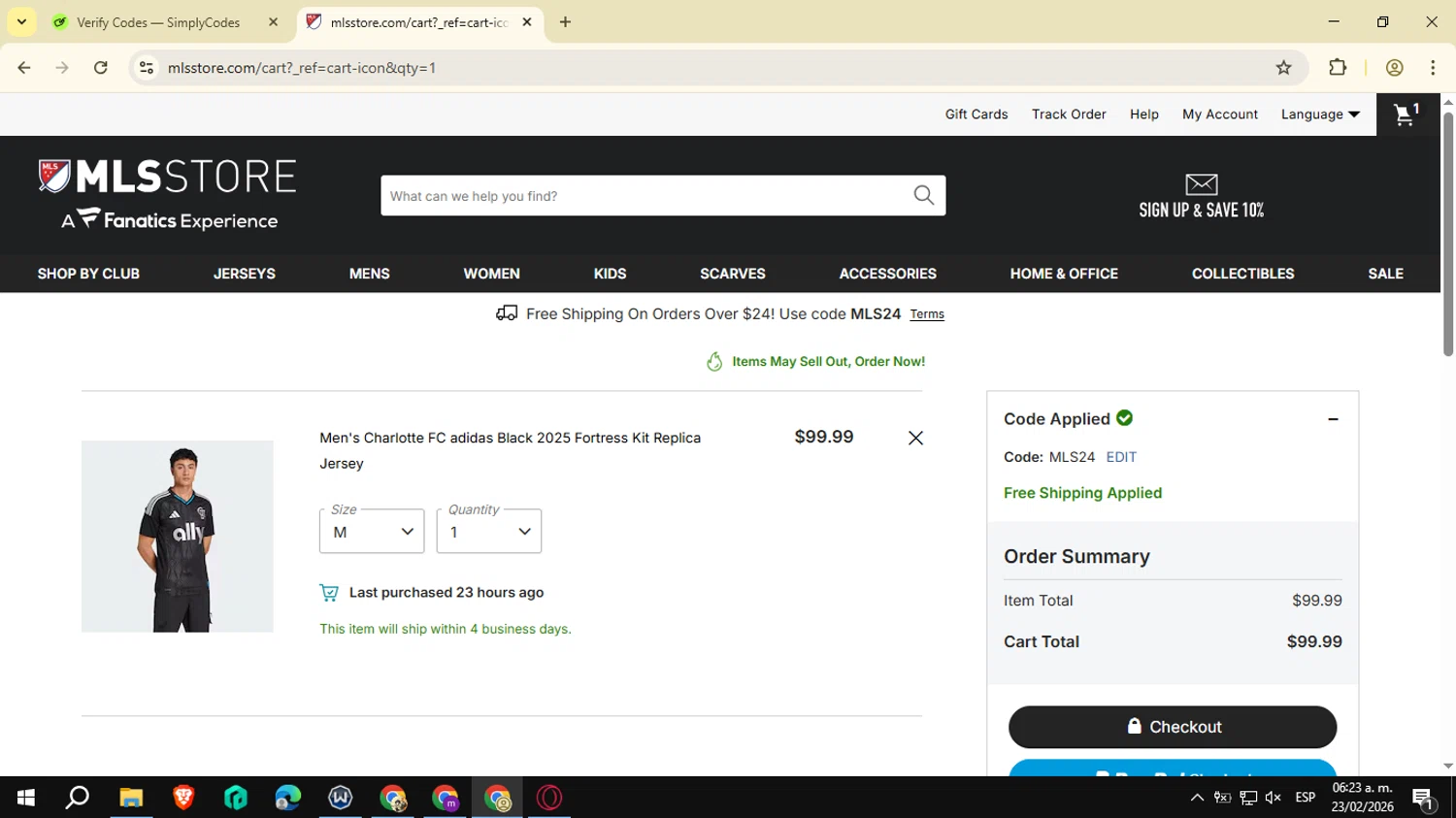Open the WOMEN menu
Screen dimensions: 1456x818
(x=492, y=274)
